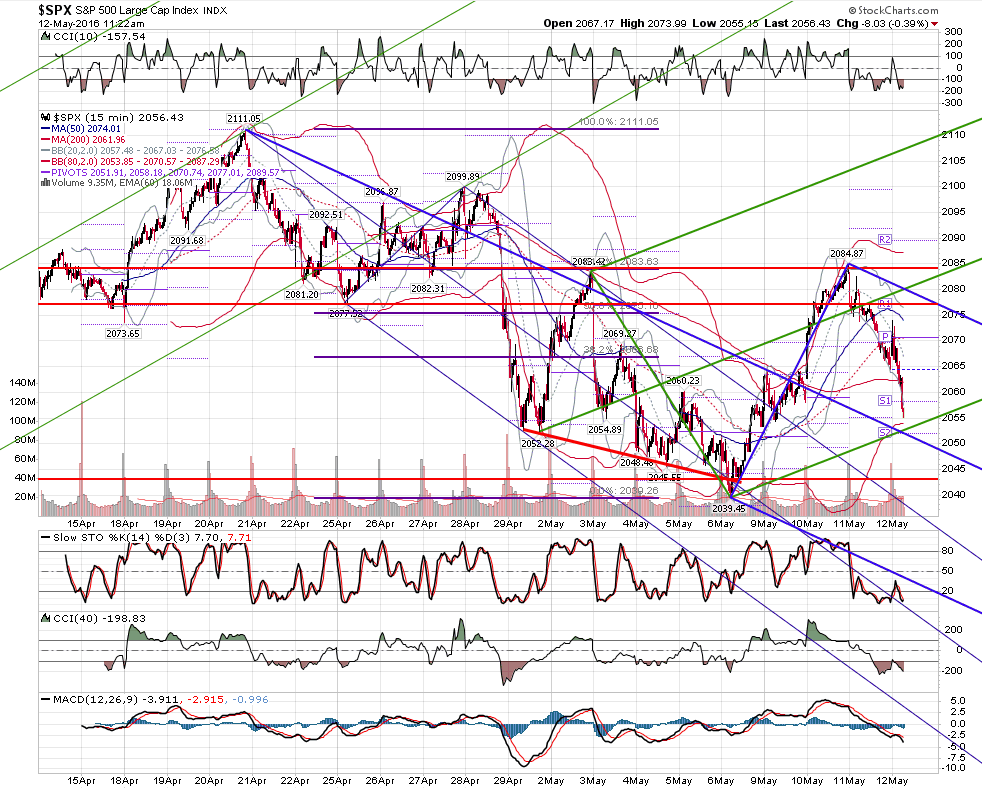Select the R2 pivot label
The height and width of the screenshot is (788, 982).
click(884, 239)
